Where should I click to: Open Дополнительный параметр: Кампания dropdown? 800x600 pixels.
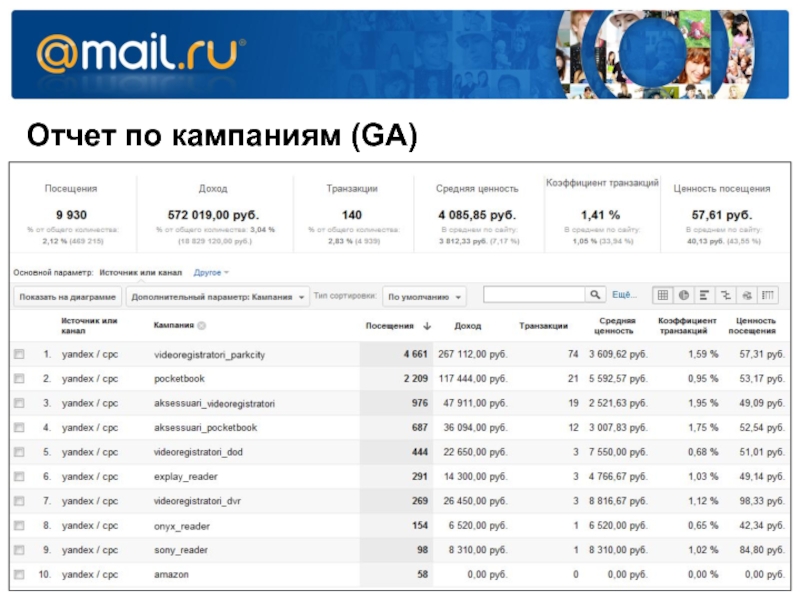218,296
